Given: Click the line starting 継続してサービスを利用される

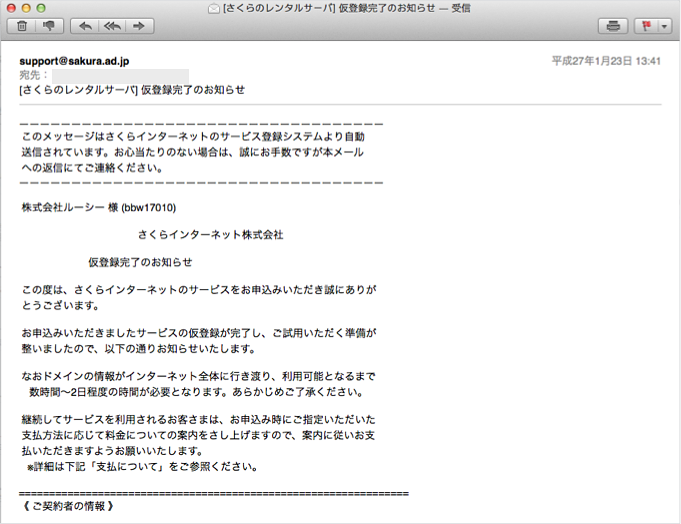Looking at the screenshot, I should (x=198, y=420).
